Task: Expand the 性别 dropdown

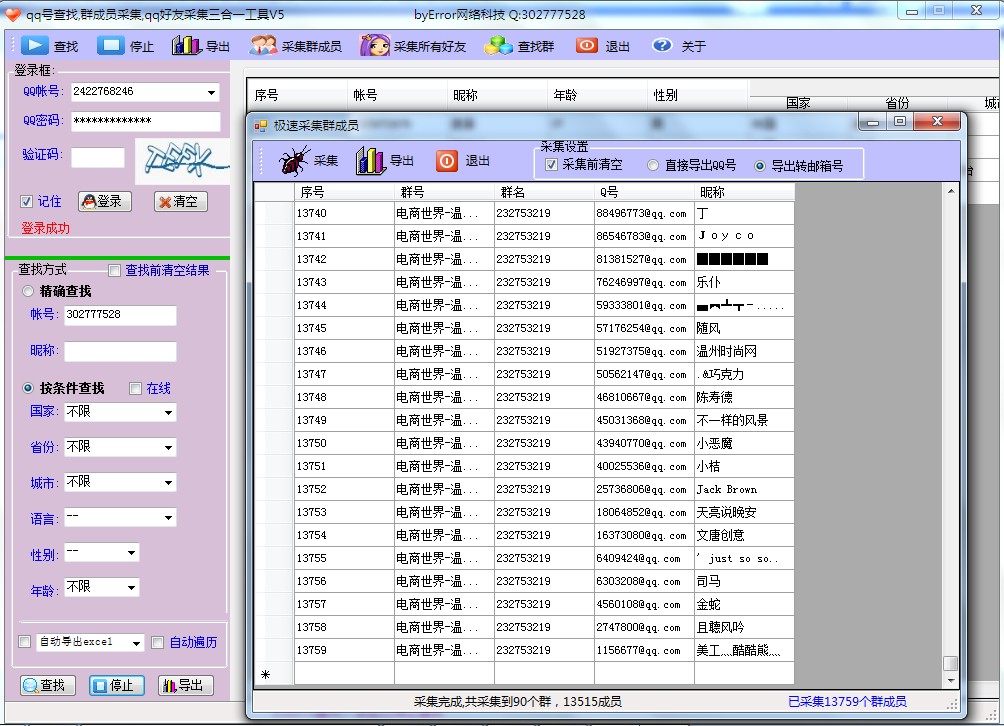Action: pos(131,552)
